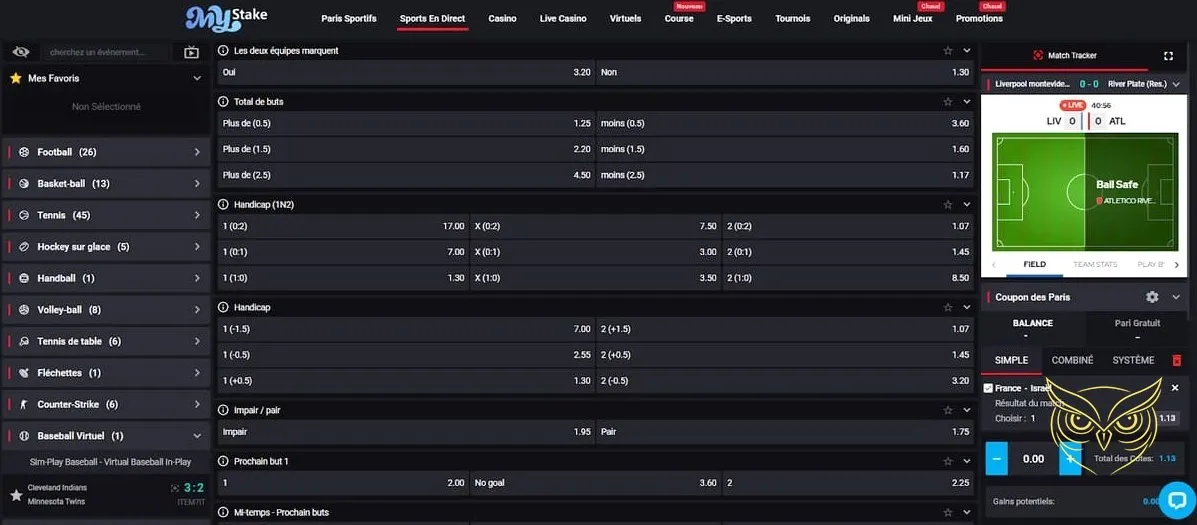Open the E-Sports menu item
Image resolution: width=1197 pixels, height=525 pixels.
(734, 18)
